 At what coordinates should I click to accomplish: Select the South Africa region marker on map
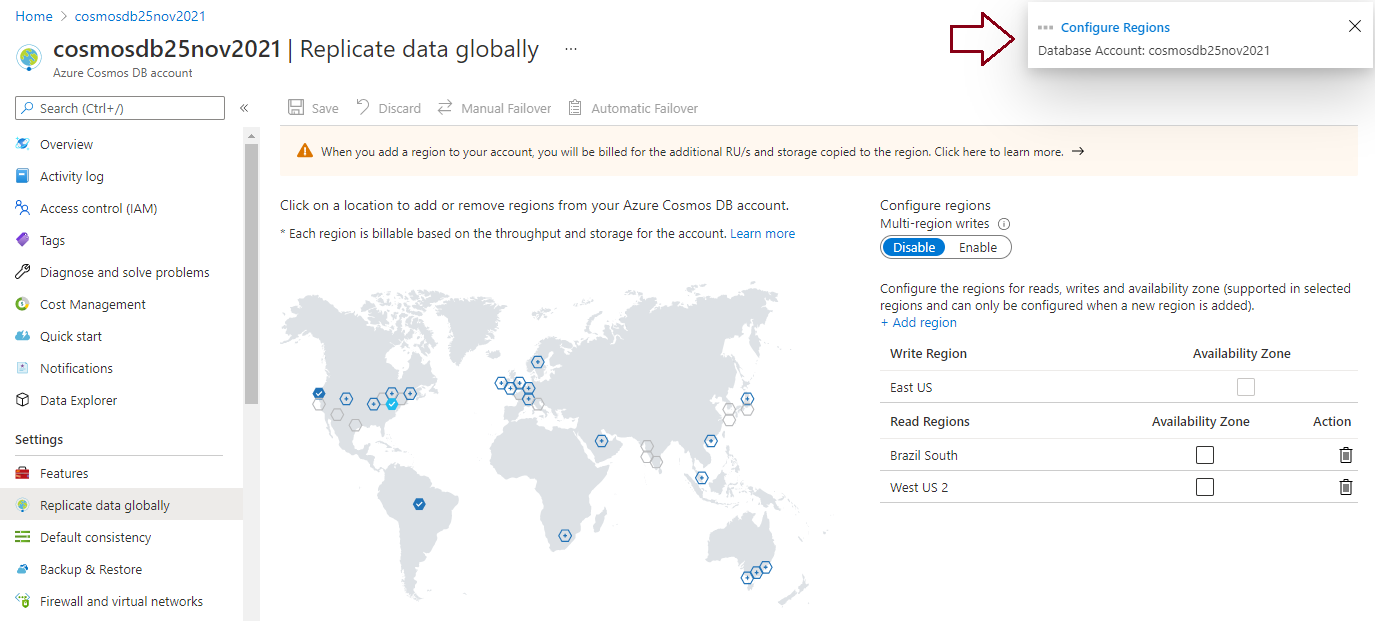click(565, 536)
